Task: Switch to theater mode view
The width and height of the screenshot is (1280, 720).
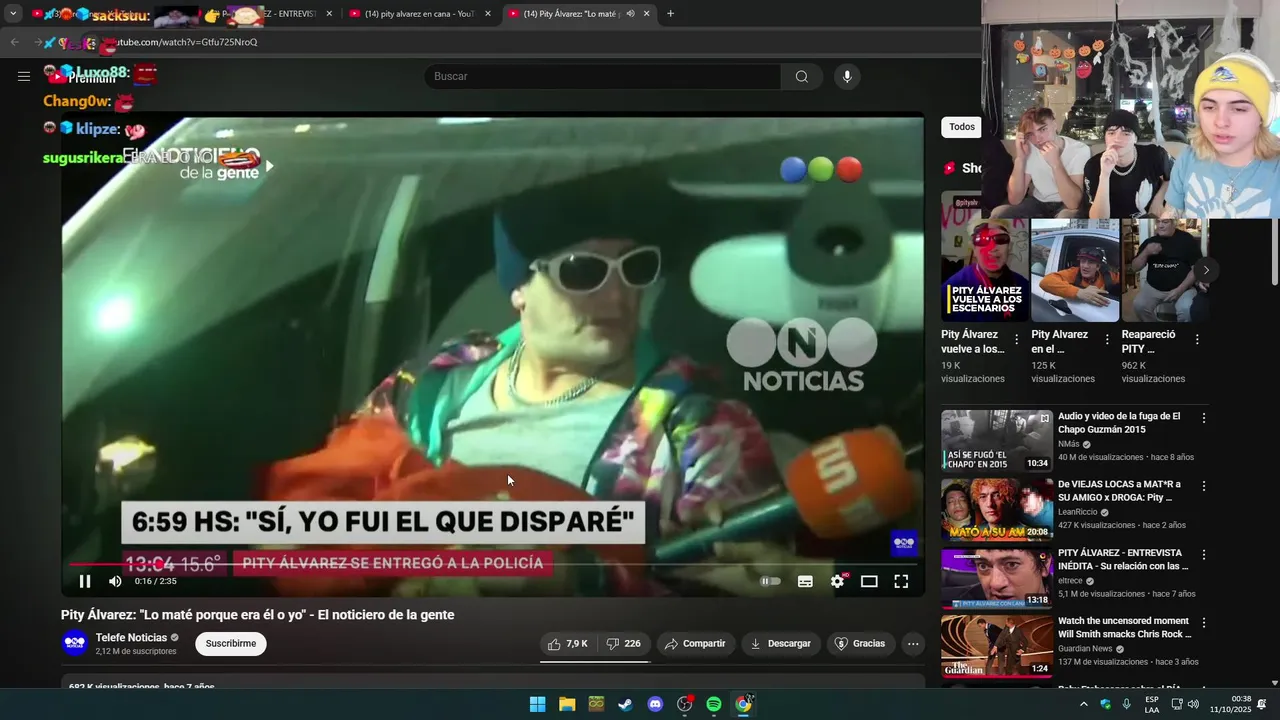Action: pos(869,581)
